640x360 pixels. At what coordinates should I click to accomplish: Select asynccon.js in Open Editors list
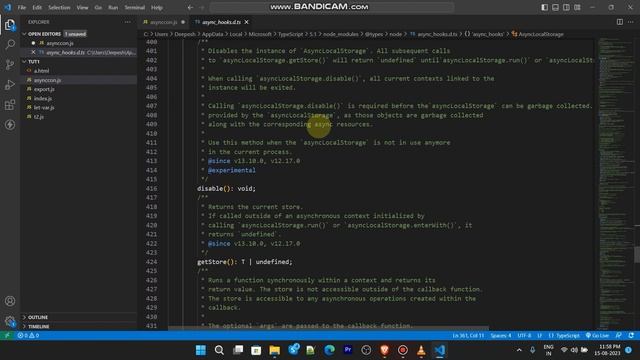(x=79, y=43)
